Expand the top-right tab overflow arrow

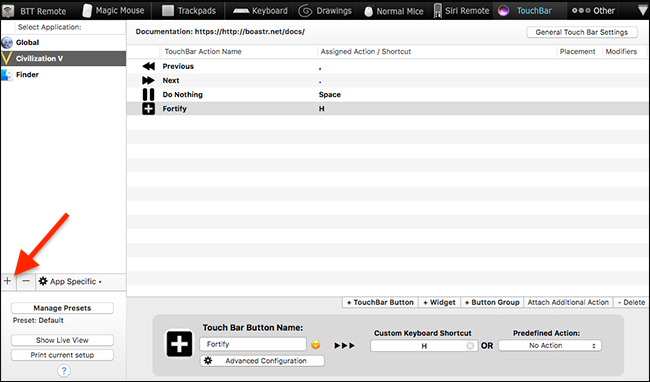click(x=643, y=11)
